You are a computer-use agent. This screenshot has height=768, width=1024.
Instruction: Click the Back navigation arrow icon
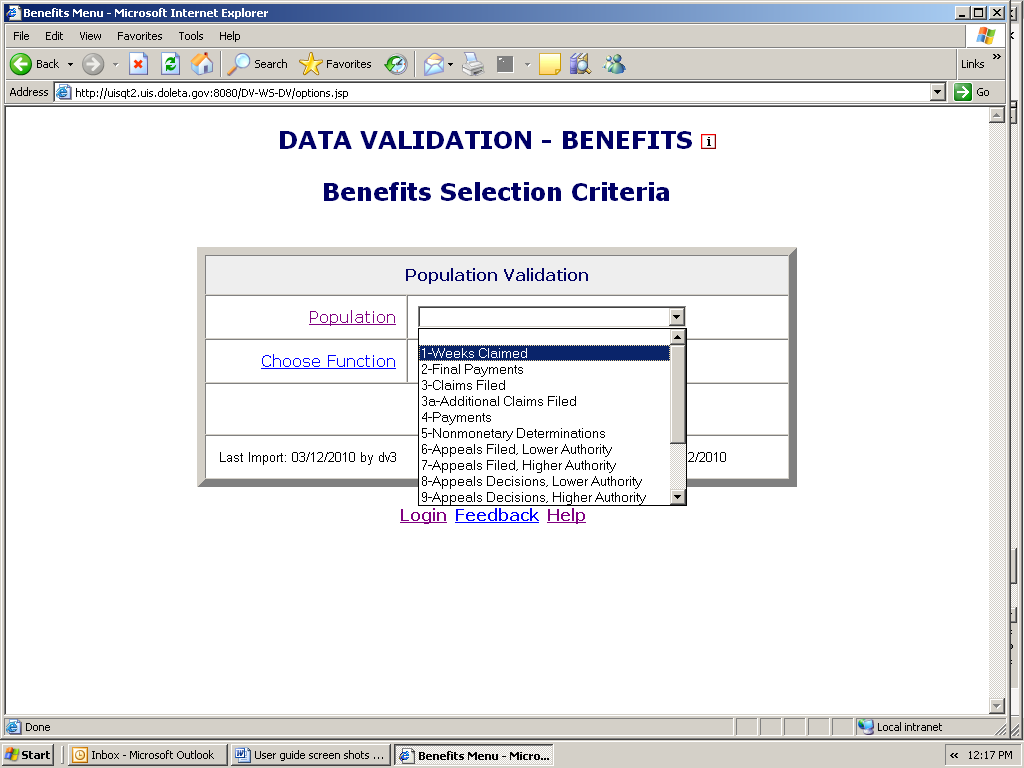(x=21, y=64)
